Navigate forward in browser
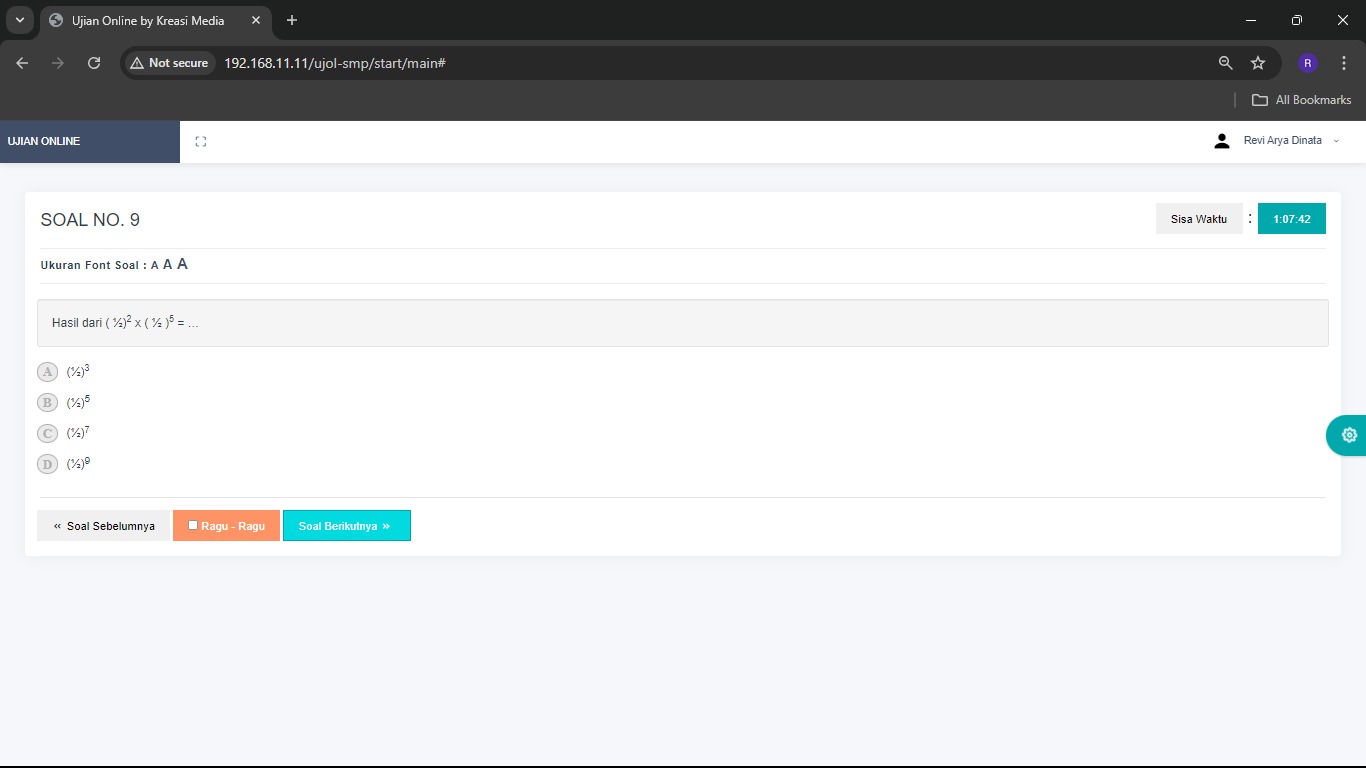Image resolution: width=1366 pixels, height=768 pixels. pyautogui.click(x=58, y=63)
